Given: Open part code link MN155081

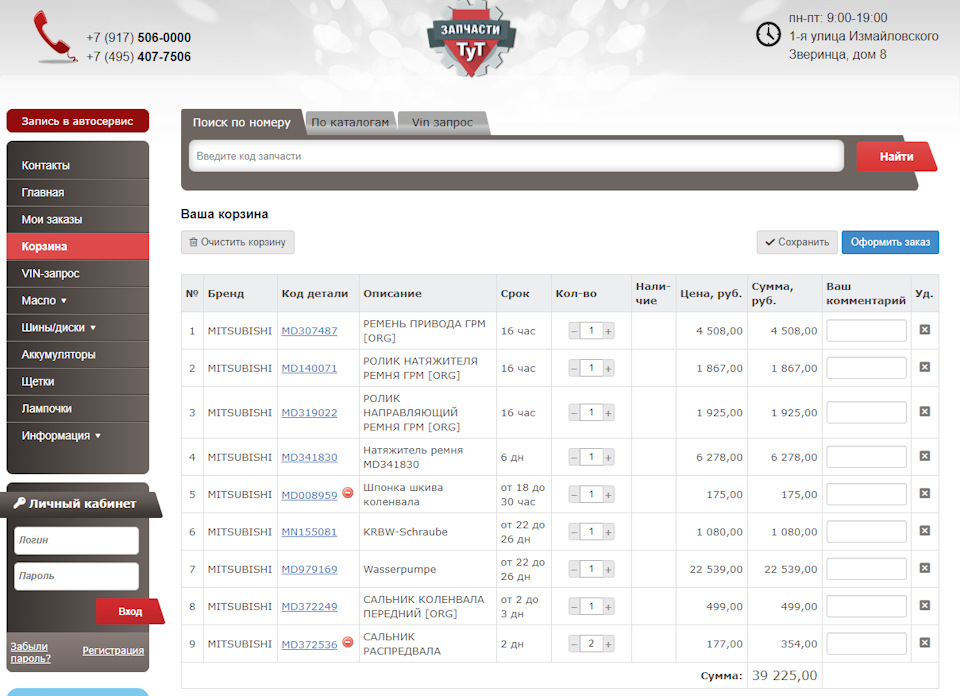Looking at the screenshot, I should pos(309,532).
